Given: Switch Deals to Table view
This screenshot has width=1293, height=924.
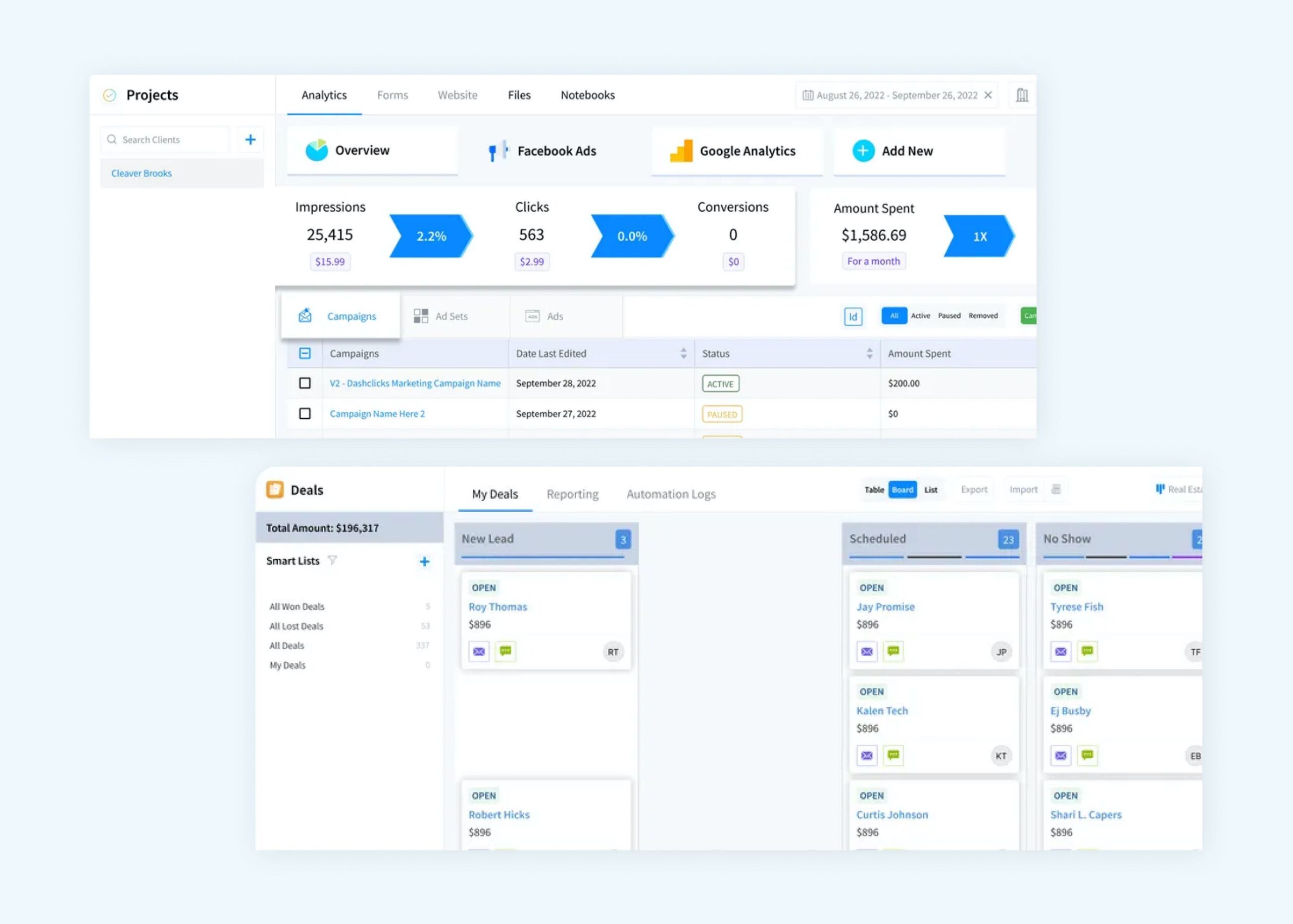Looking at the screenshot, I should click(x=874, y=490).
